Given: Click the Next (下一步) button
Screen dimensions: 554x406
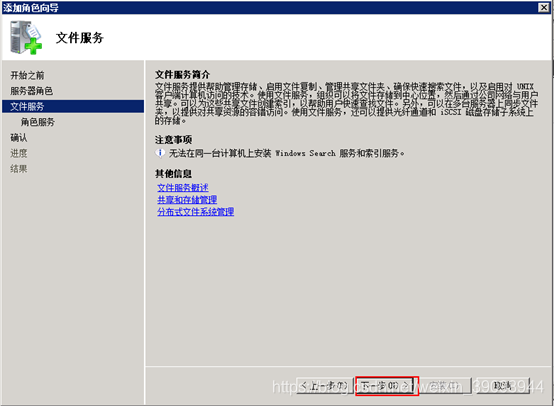Looking at the screenshot, I should tap(386, 386).
